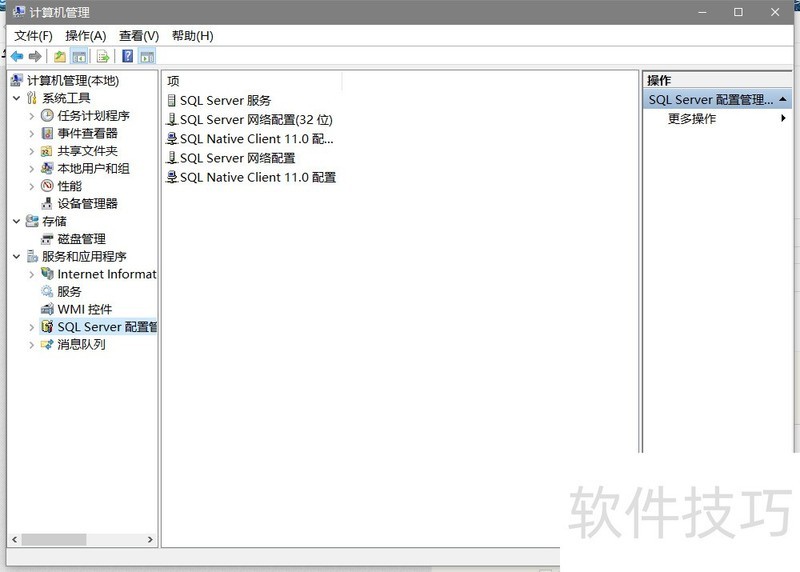Viewport: 800px width, 572px height.
Task: Collapse the 系统工具 tree node
Action: (x=17, y=98)
